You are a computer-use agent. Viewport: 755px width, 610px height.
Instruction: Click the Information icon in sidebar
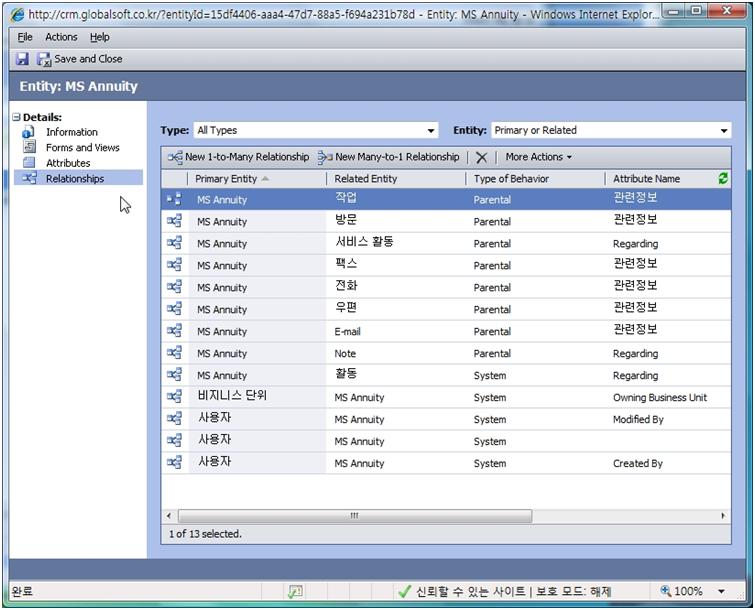coord(28,131)
